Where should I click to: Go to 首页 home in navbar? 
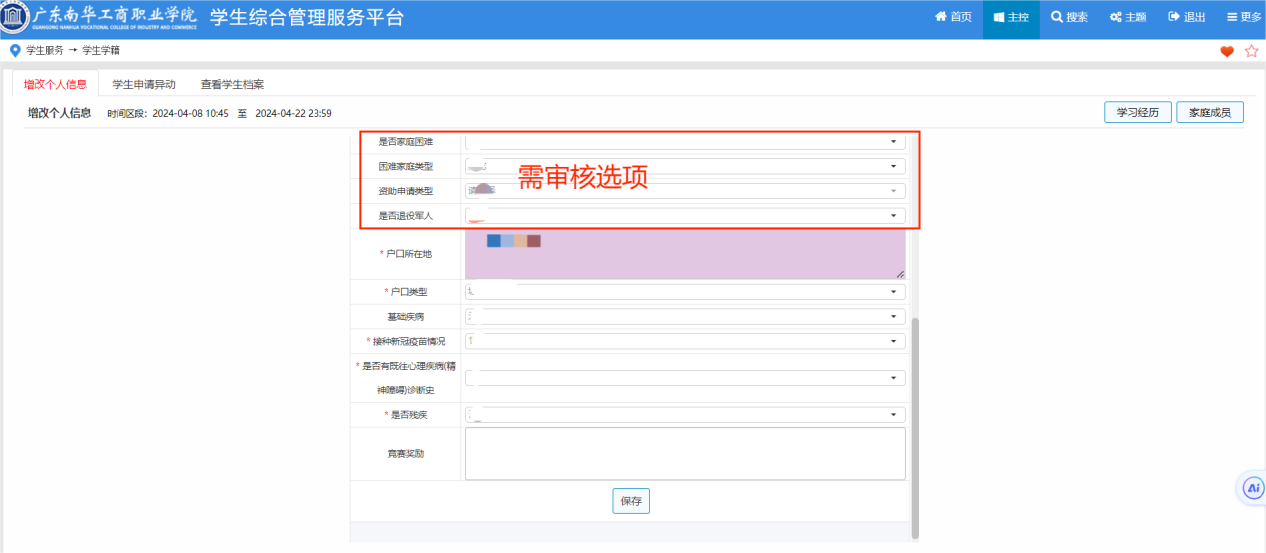tap(953, 17)
